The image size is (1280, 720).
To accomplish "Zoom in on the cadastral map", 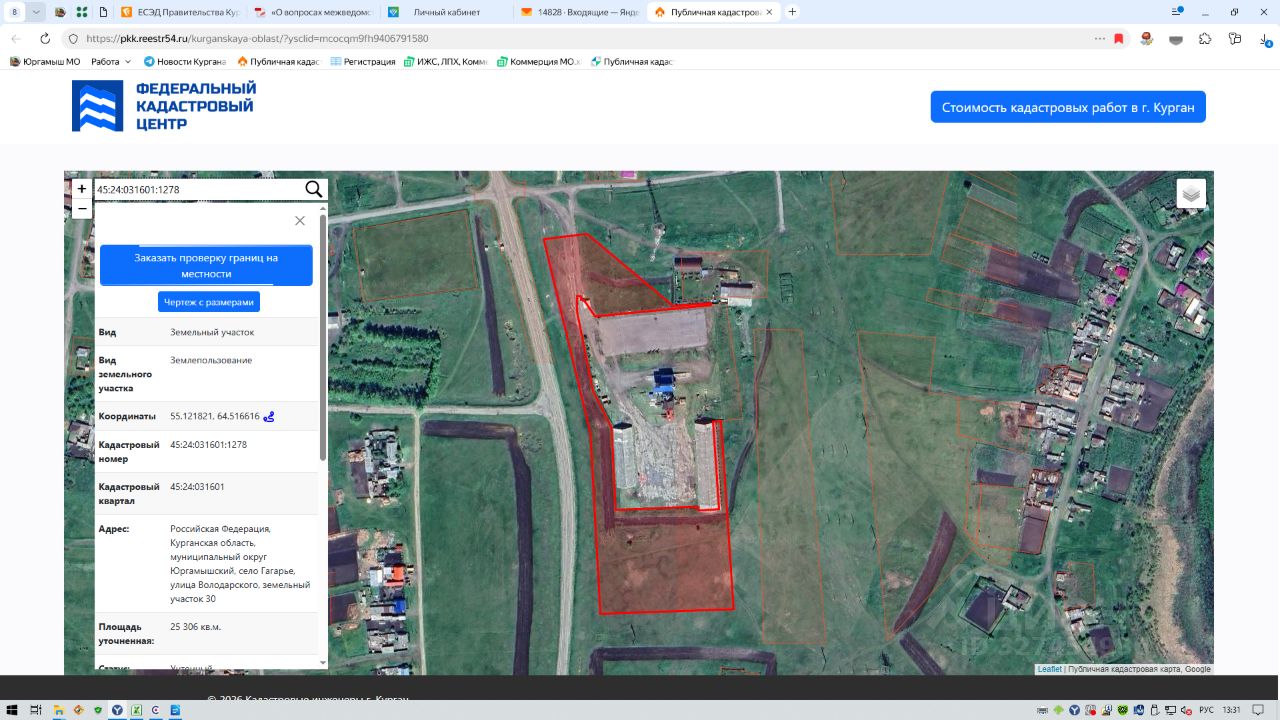I will point(82,189).
